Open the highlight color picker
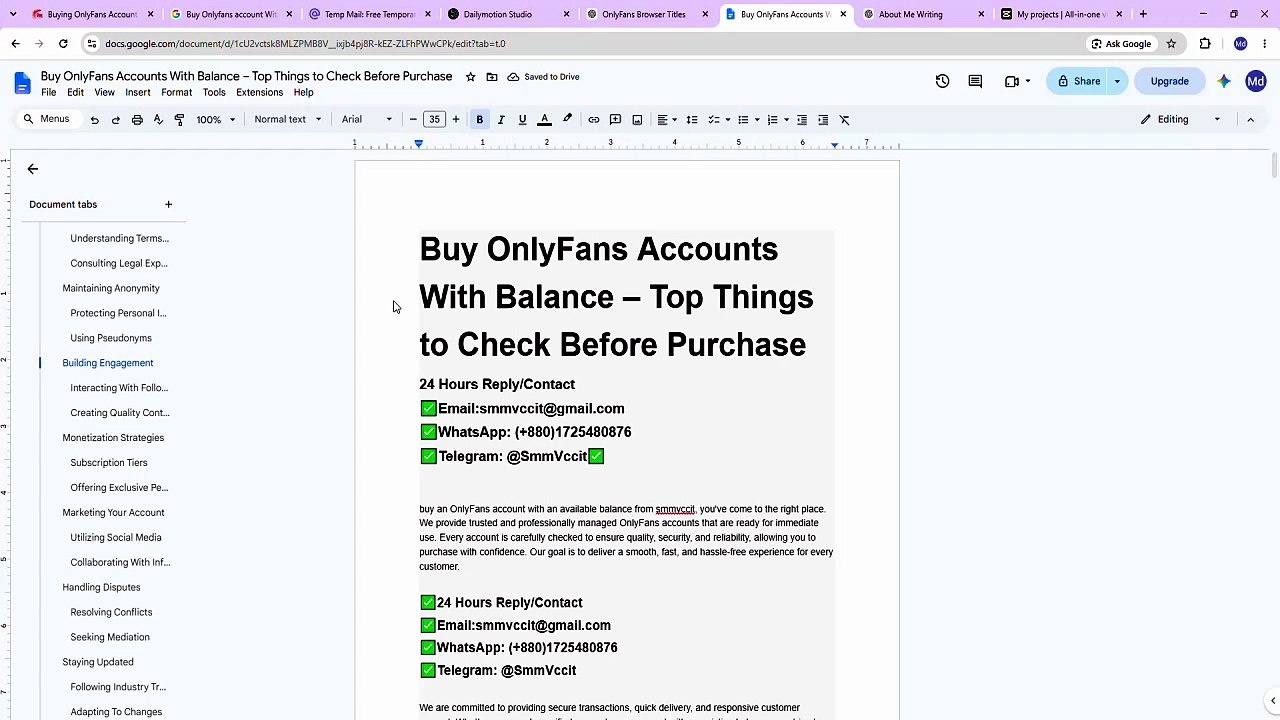The width and height of the screenshot is (1280, 720). pyautogui.click(x=567, y=120)
